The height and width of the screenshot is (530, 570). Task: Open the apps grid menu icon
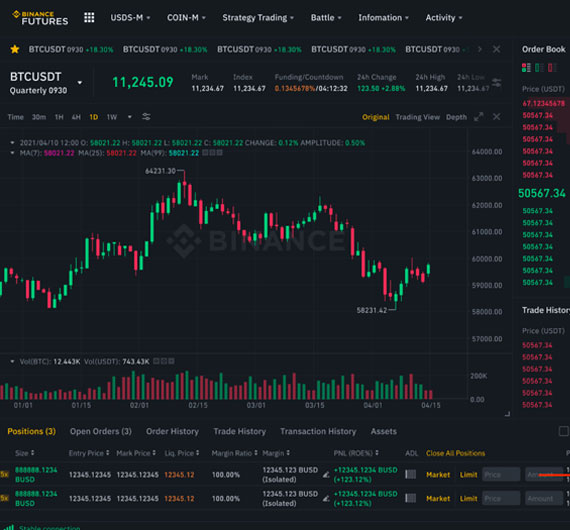[89, 17]
